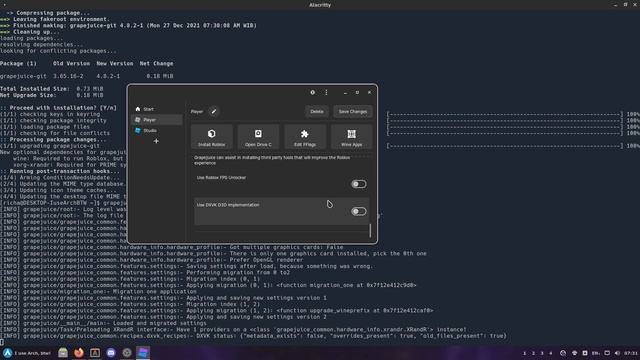Switch to workspace 4
640x360 pixels.
click(x=551, y=353)
